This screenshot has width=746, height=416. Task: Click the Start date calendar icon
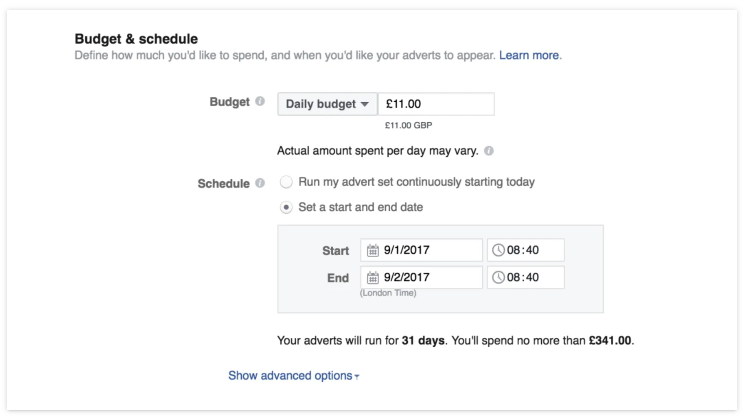[x=372, y=251]
